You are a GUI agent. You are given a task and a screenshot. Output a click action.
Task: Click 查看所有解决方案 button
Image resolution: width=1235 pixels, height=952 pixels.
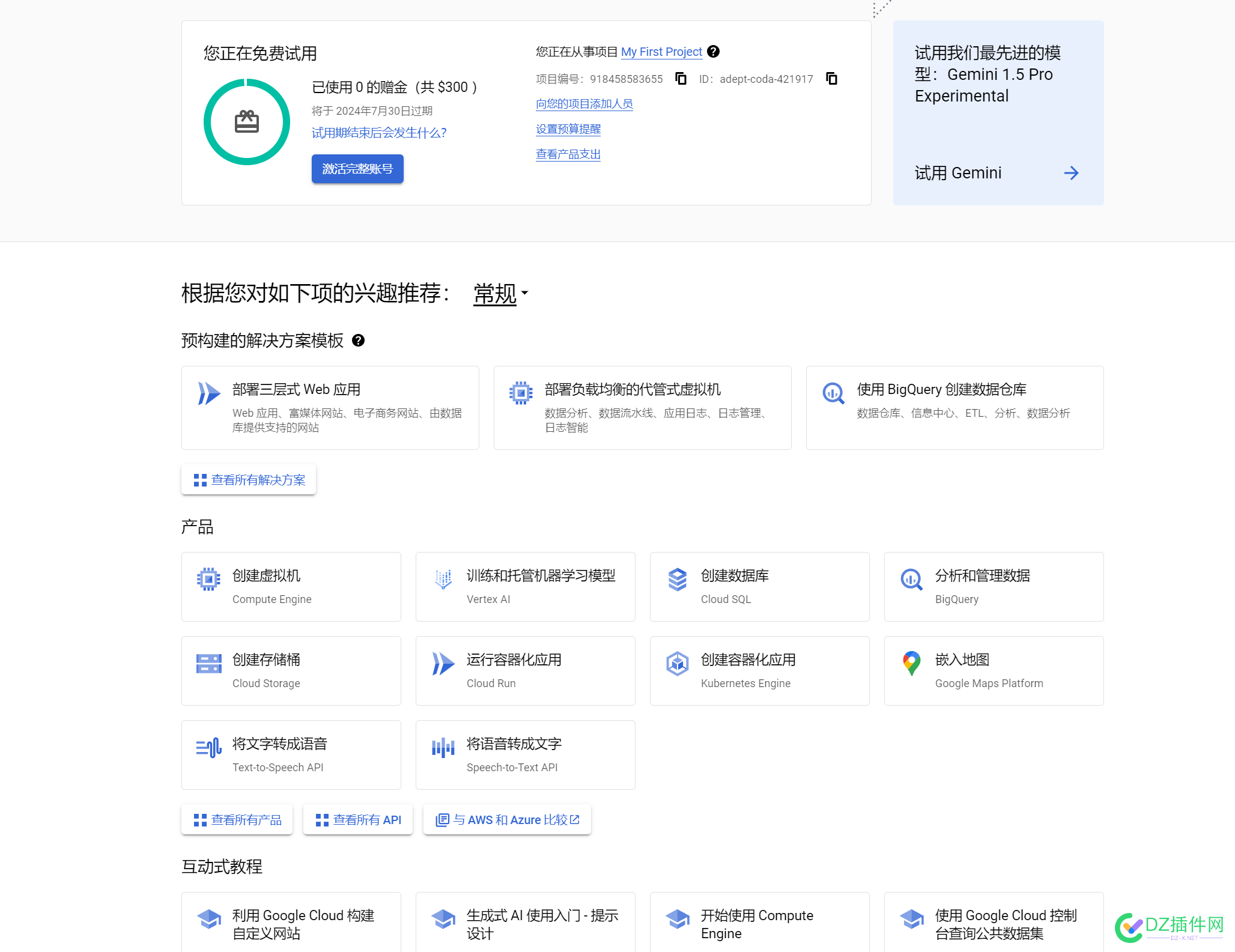pos(249,480)
